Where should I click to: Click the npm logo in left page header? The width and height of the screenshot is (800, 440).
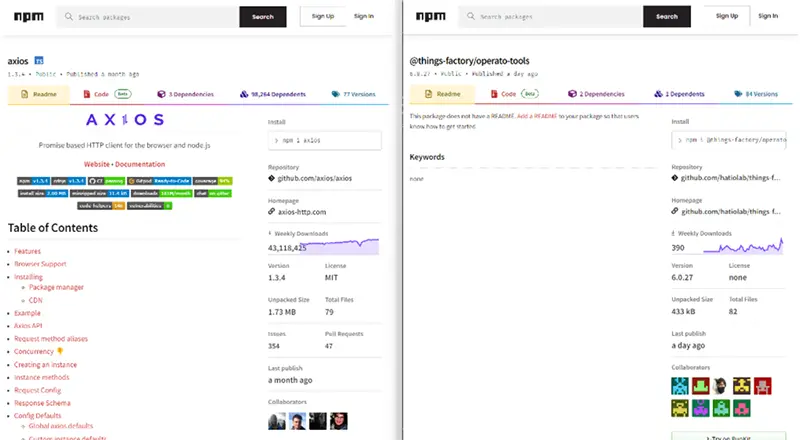29,17
